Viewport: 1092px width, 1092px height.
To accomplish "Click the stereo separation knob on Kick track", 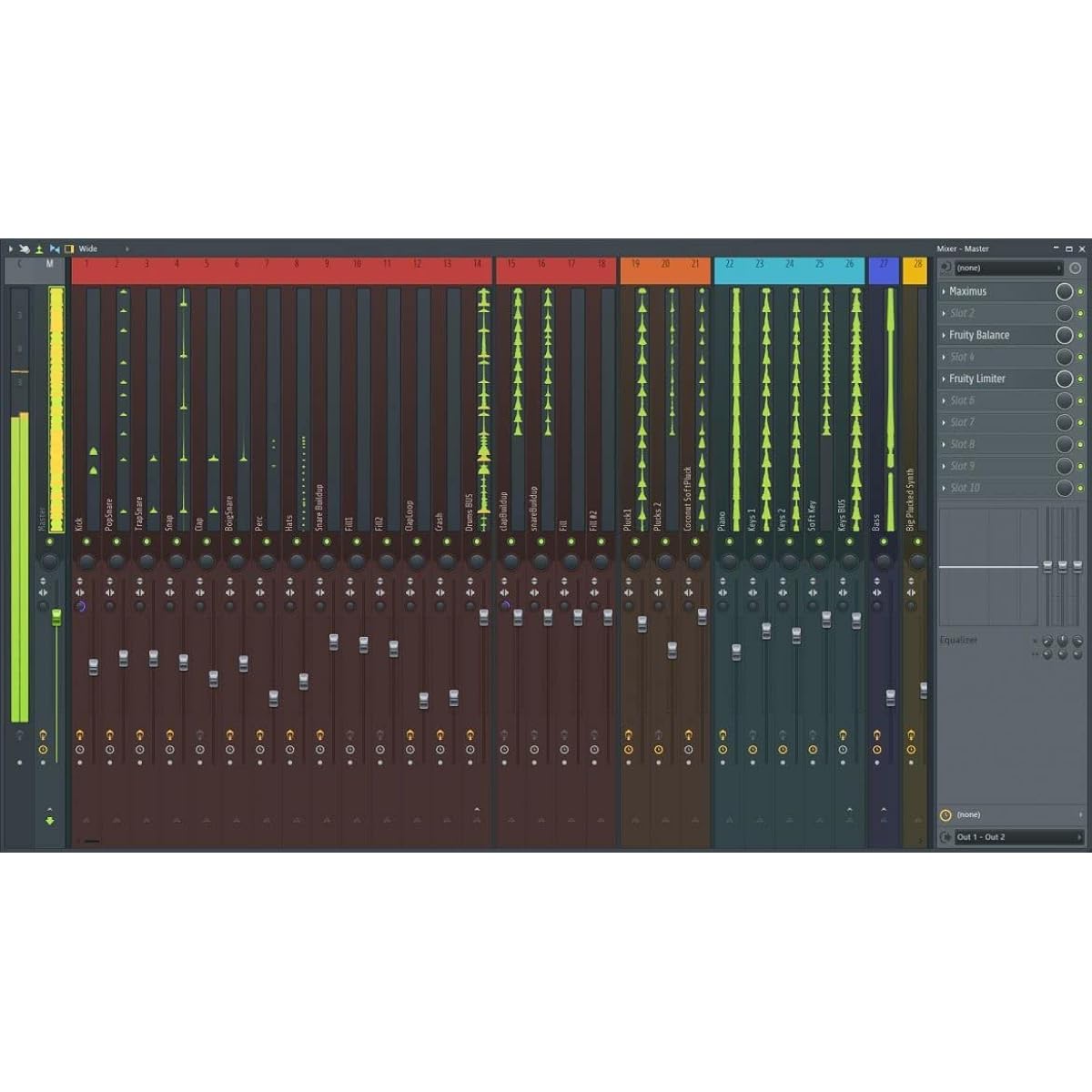I will 80,606.
